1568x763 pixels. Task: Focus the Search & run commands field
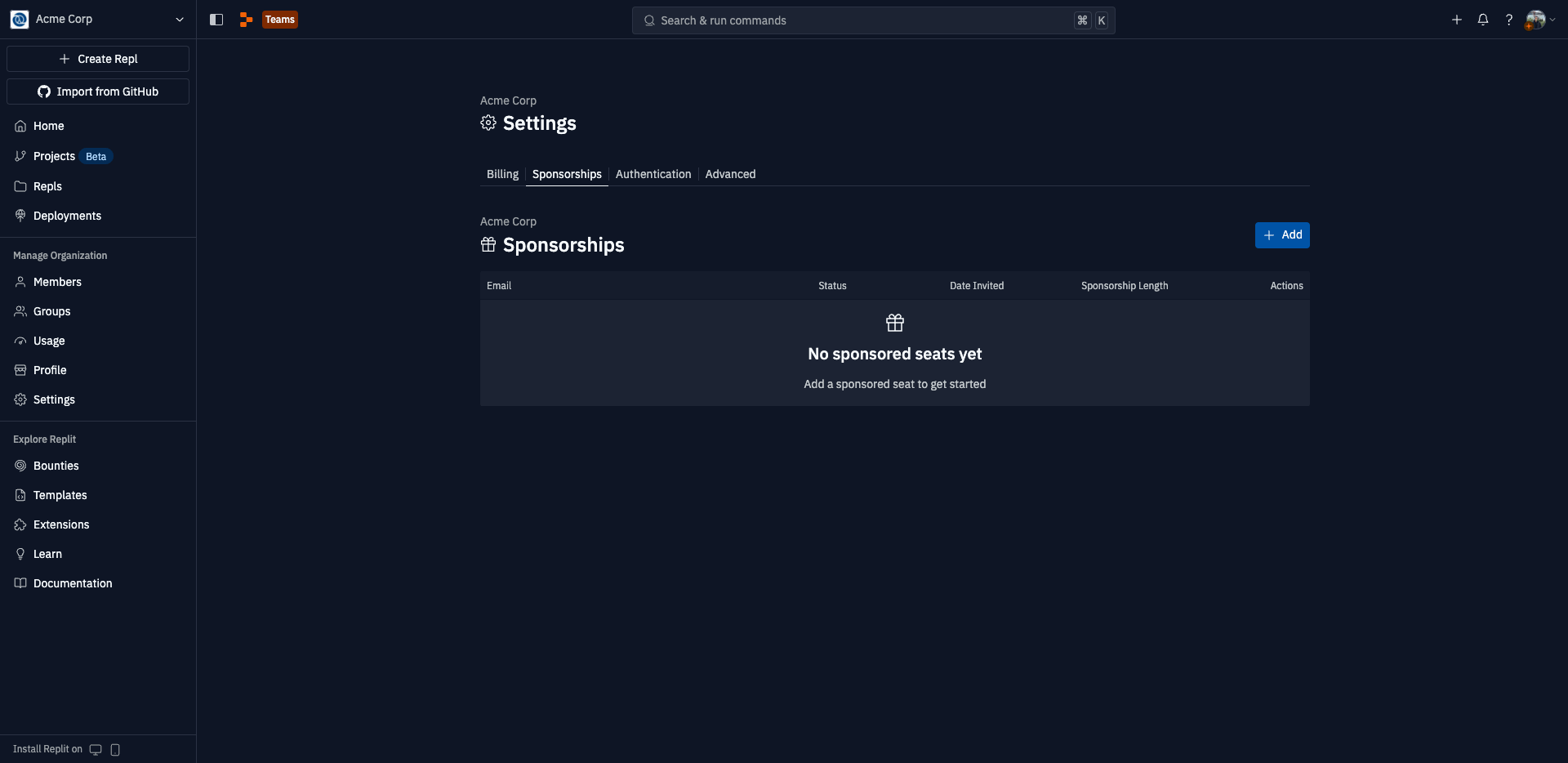(x=873, y=20)
